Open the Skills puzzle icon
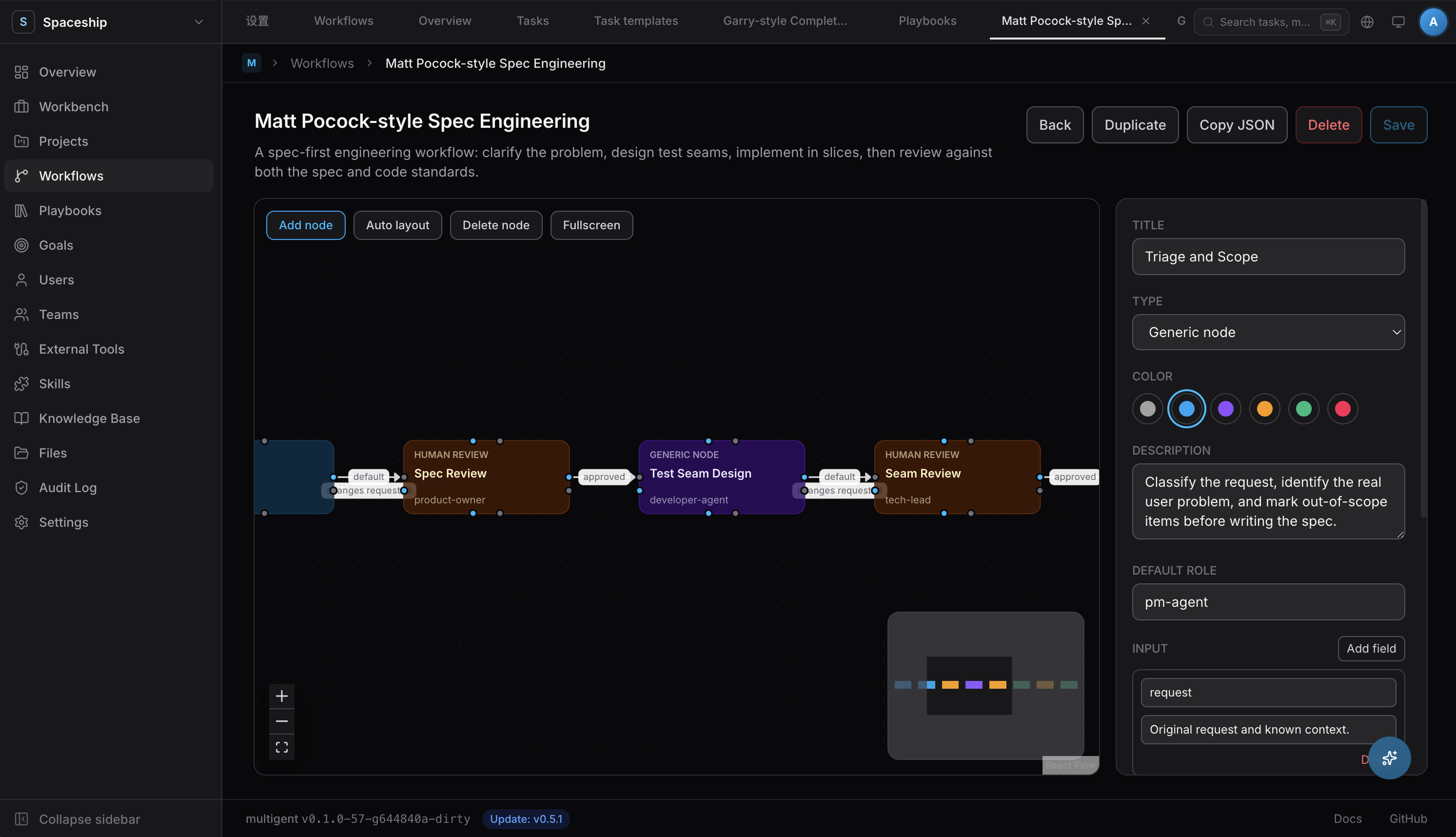The width and height of the screenshot is (1456, 837). point(21,383)
